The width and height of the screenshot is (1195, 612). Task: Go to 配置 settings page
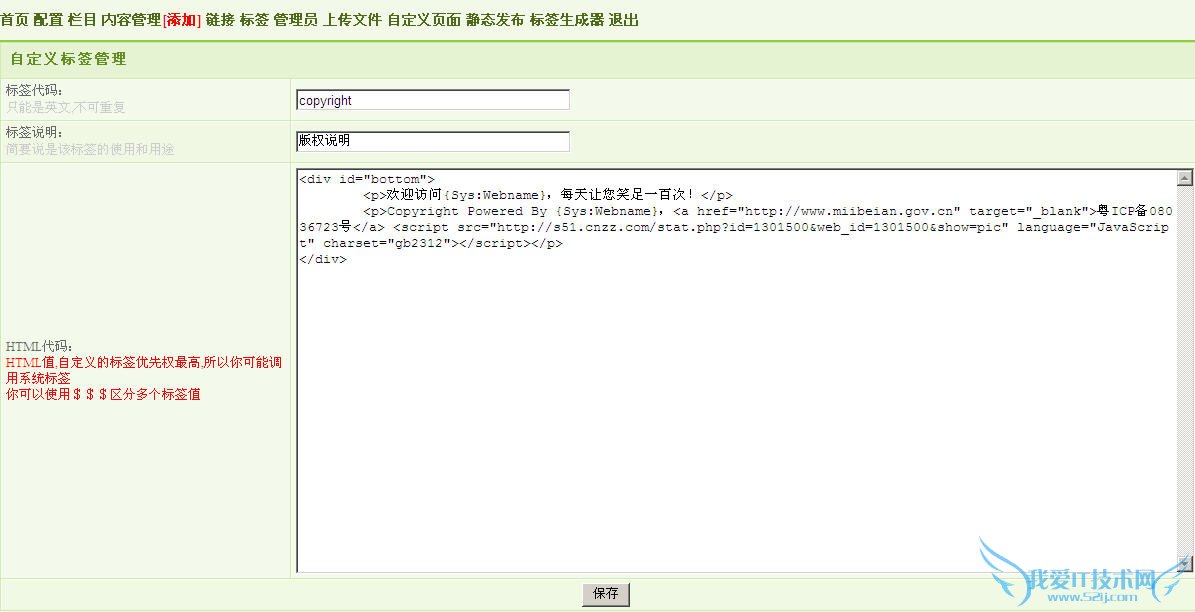[x=48, y=21]
